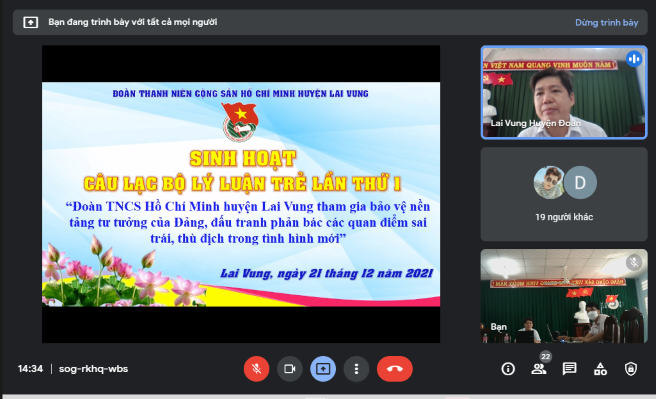The image size is (656, 399).
Task: Select your own "Bạn" video tile
Action: click(x=564, y=296)
